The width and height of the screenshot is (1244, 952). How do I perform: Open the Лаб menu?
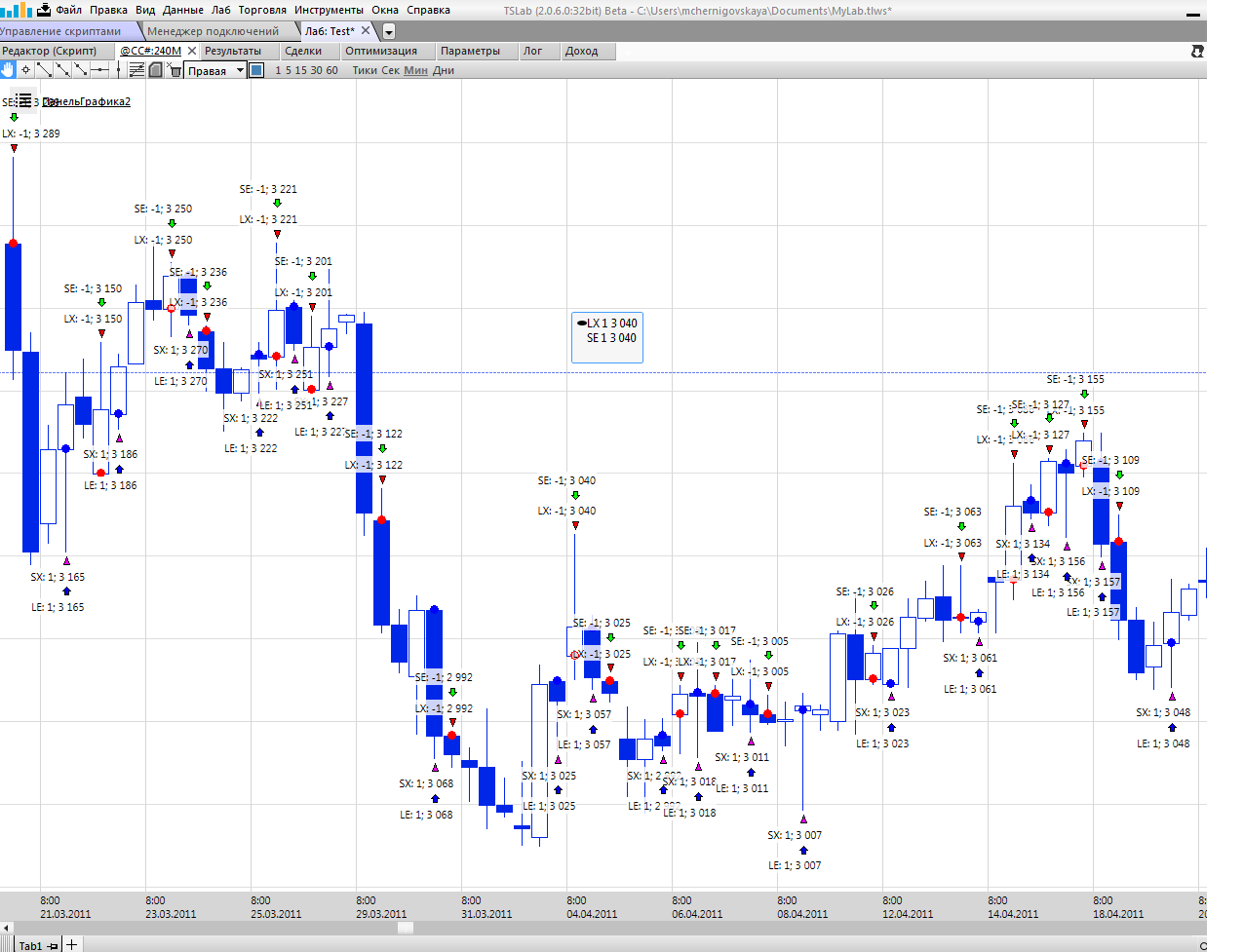pos(221,10)
